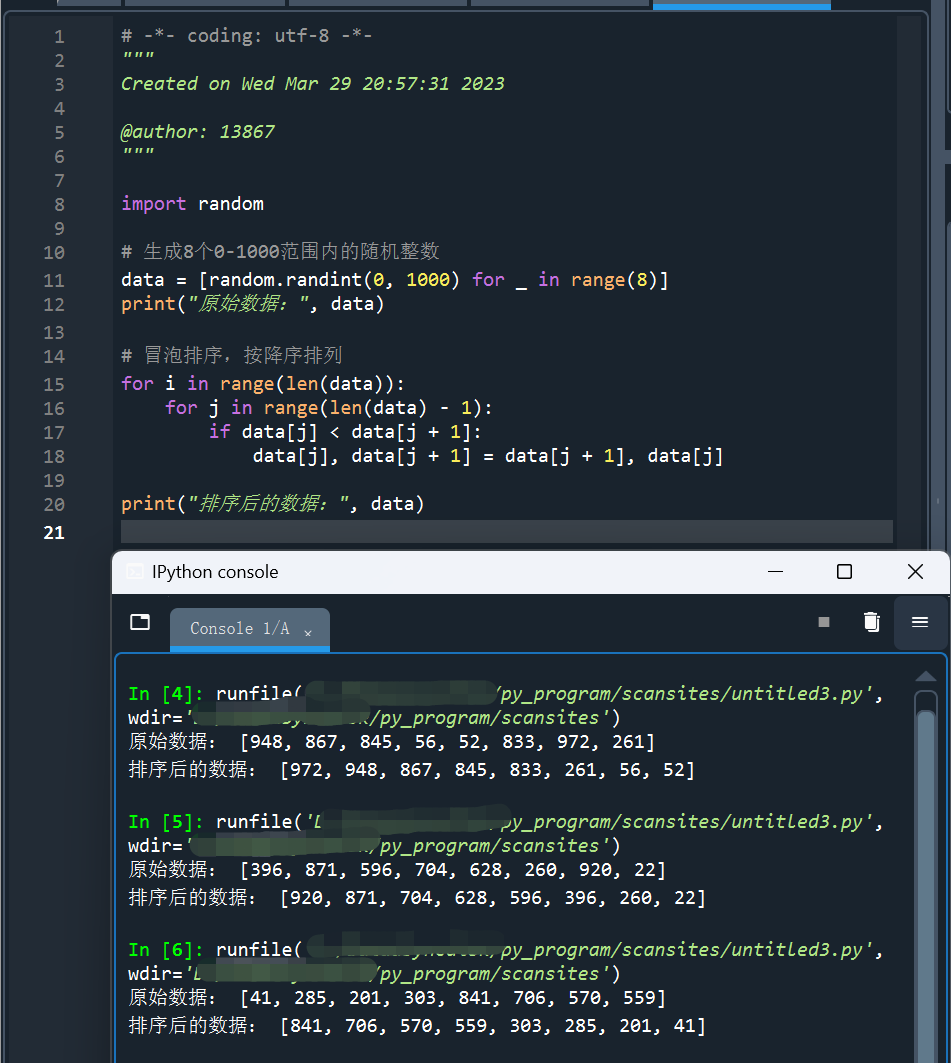Click the print '原始数据' code line
This screenshot has height=1063, width=951.
point(253,304)
